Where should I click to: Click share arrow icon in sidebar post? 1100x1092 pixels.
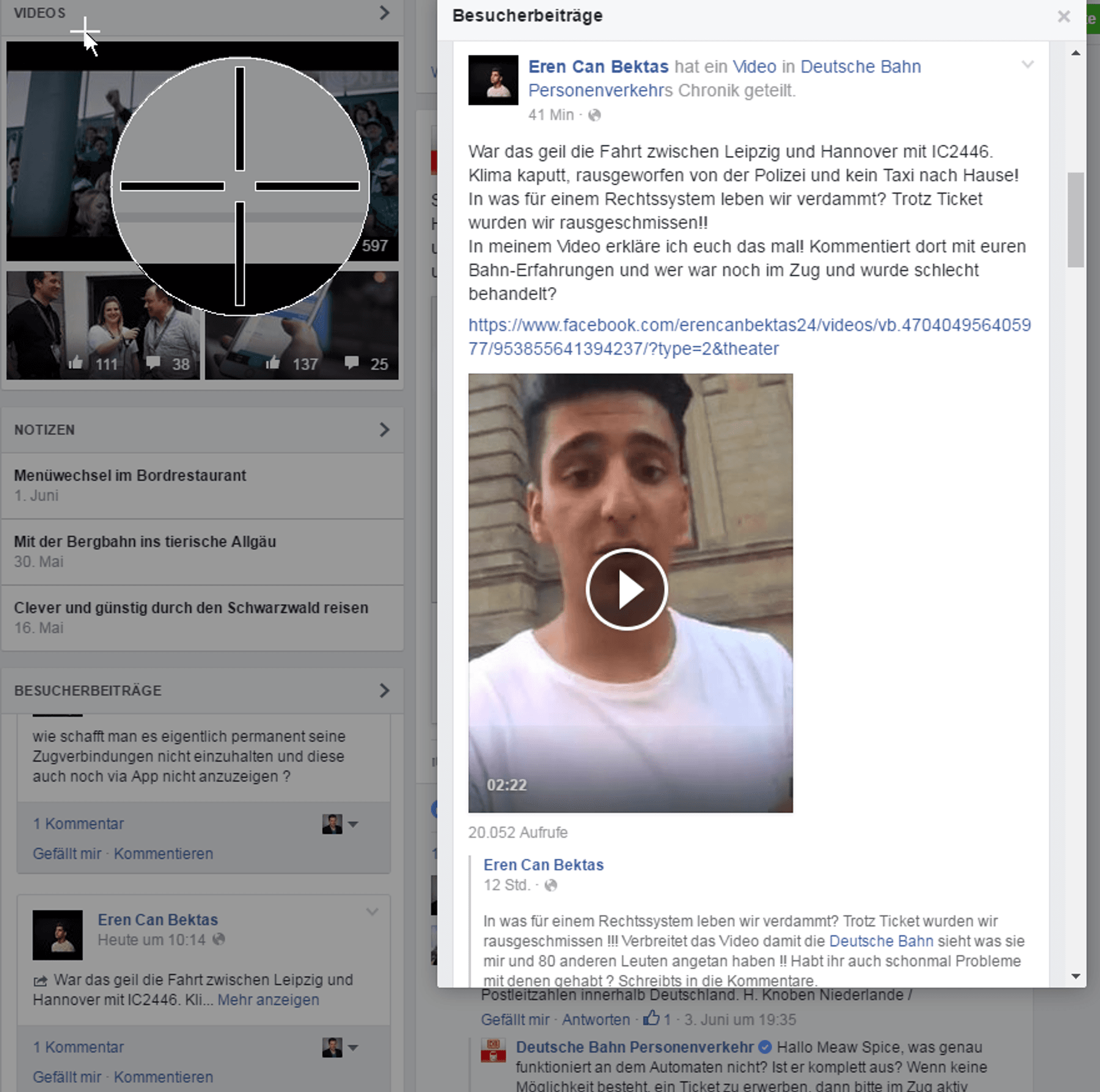40,980
